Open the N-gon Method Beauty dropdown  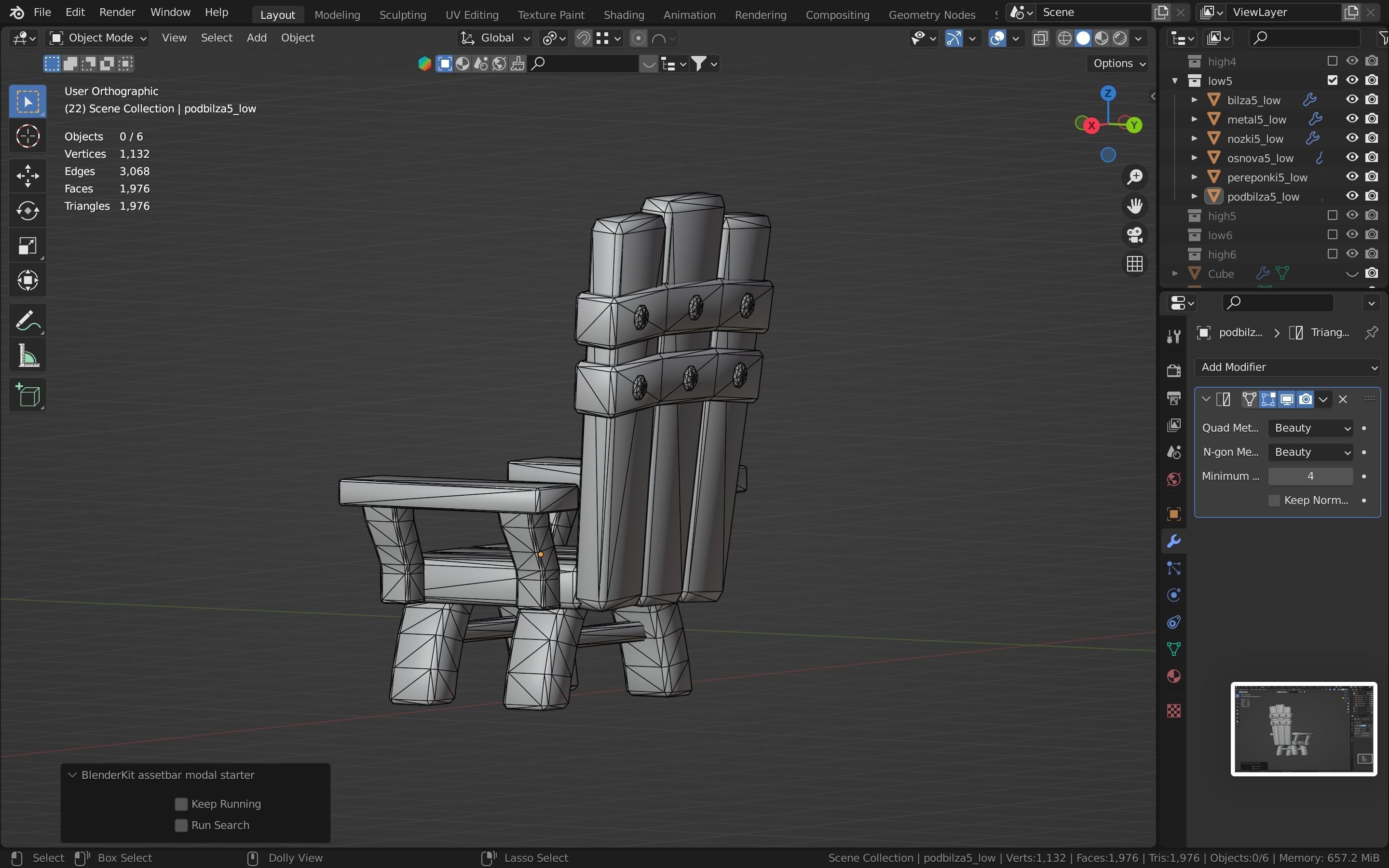(1311, 452)
